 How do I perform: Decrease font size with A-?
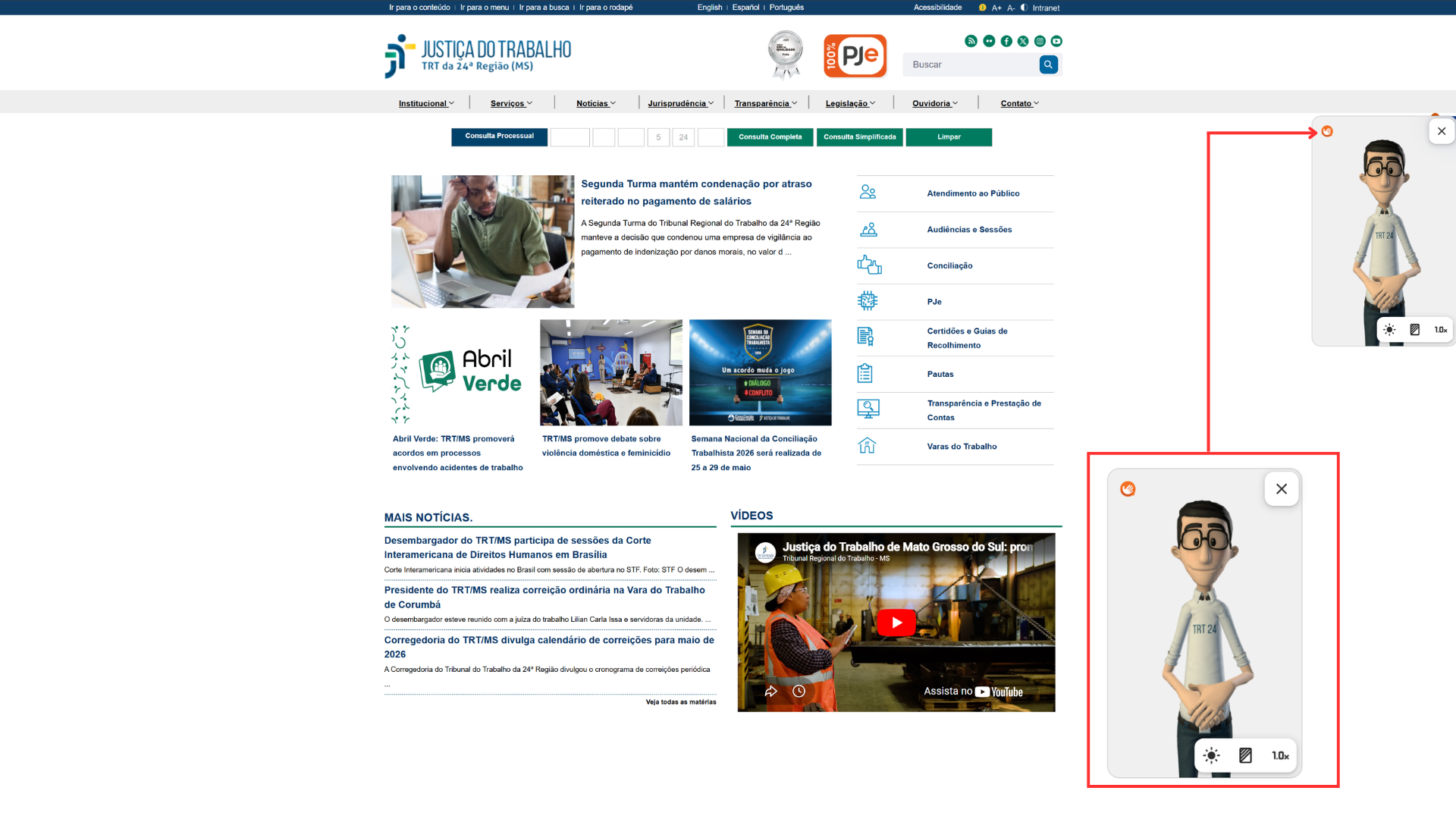(1011, 8)
